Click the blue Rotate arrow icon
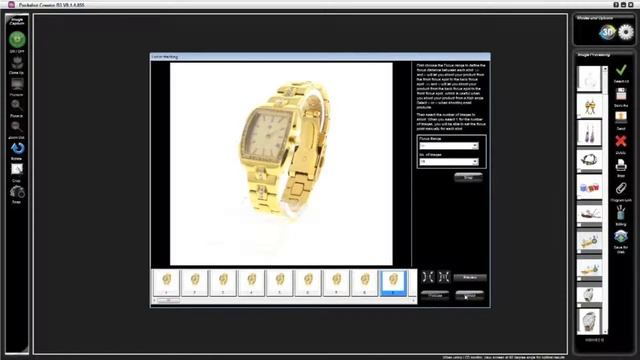 tap(17, 149)
